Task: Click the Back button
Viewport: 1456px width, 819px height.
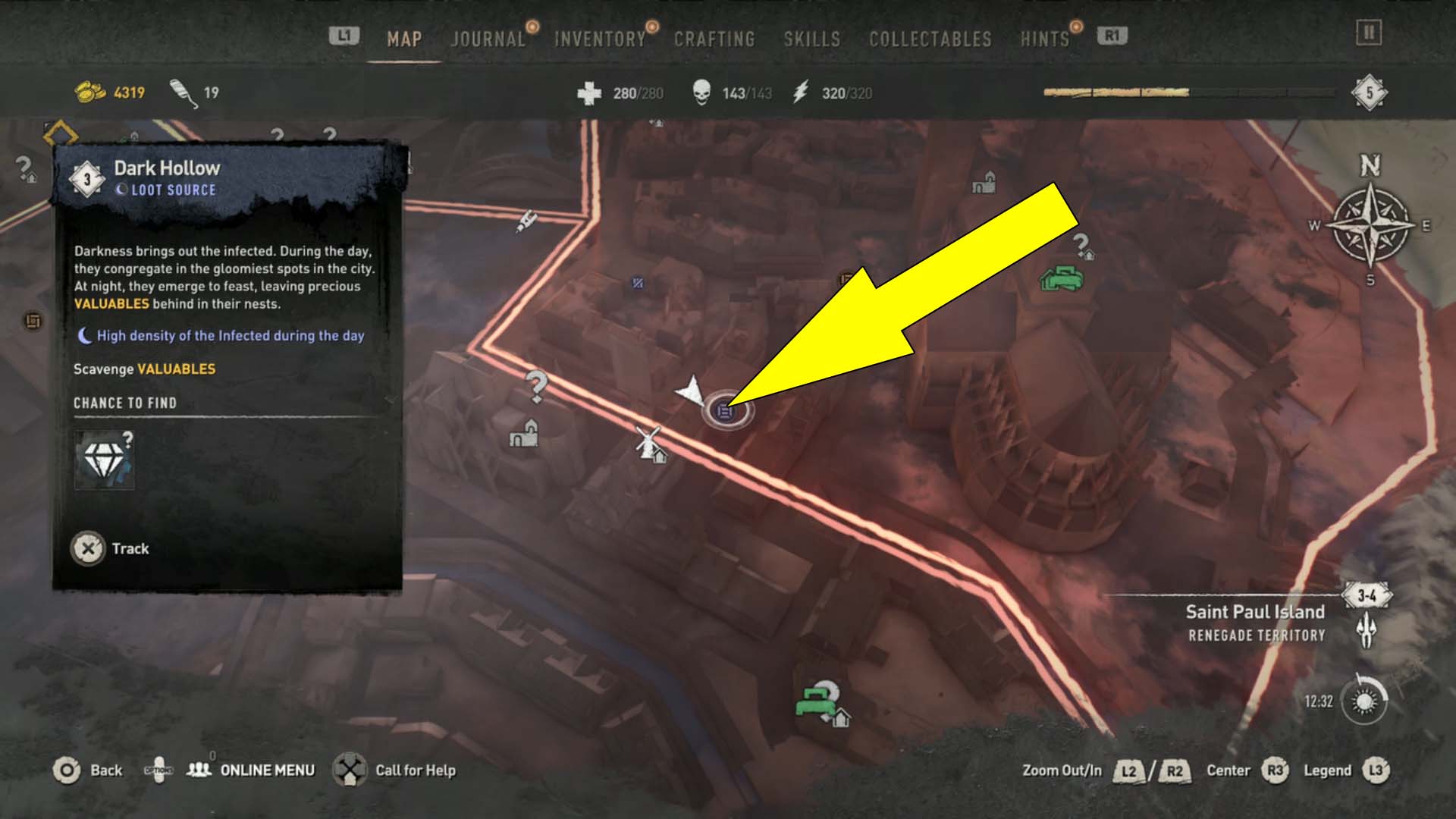Action: [90, 770]
